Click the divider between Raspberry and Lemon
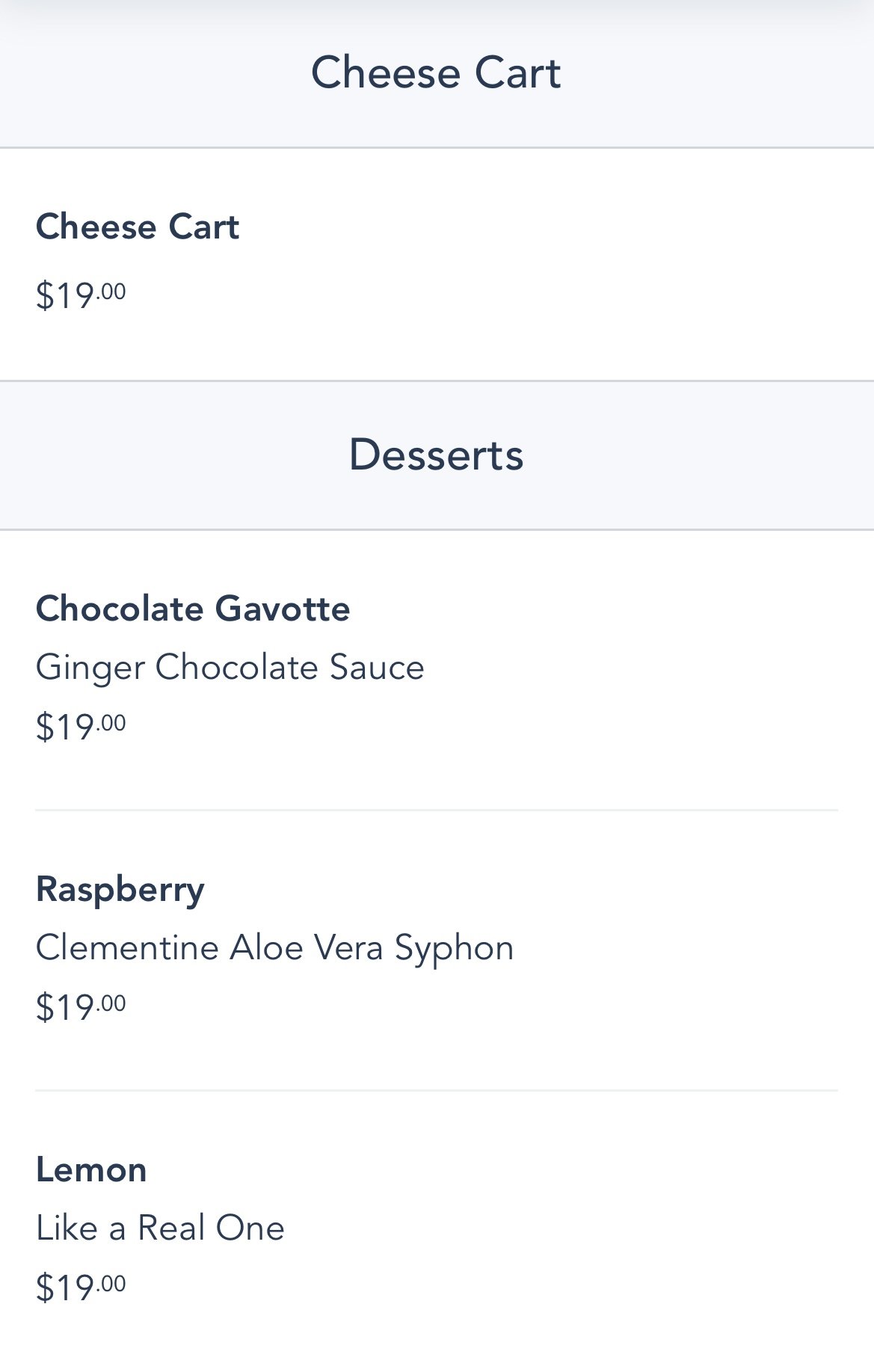This screenshot has height=1372, width=874. (x=436, y=1090)
